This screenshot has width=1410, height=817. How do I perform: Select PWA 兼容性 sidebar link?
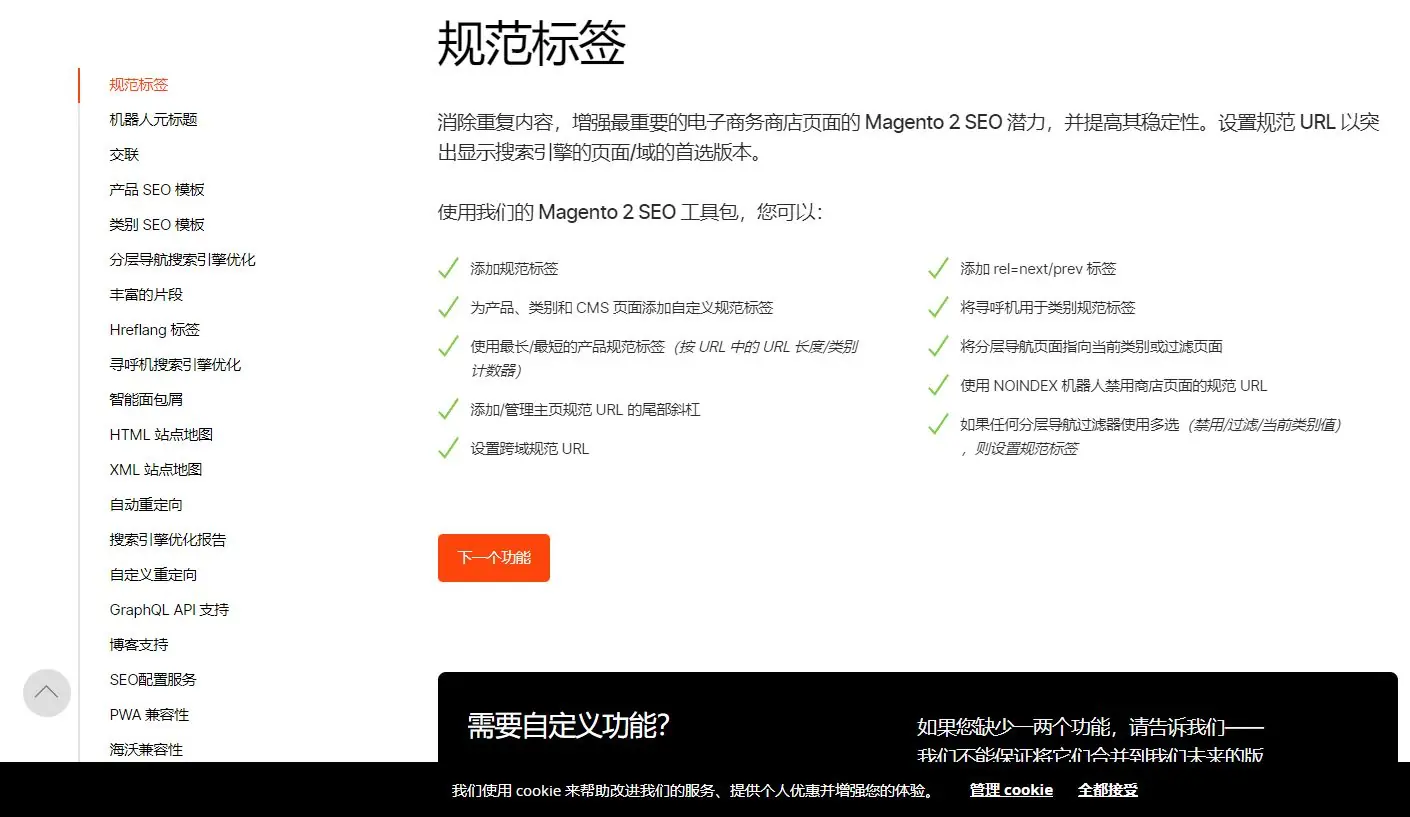pos(149,715)
